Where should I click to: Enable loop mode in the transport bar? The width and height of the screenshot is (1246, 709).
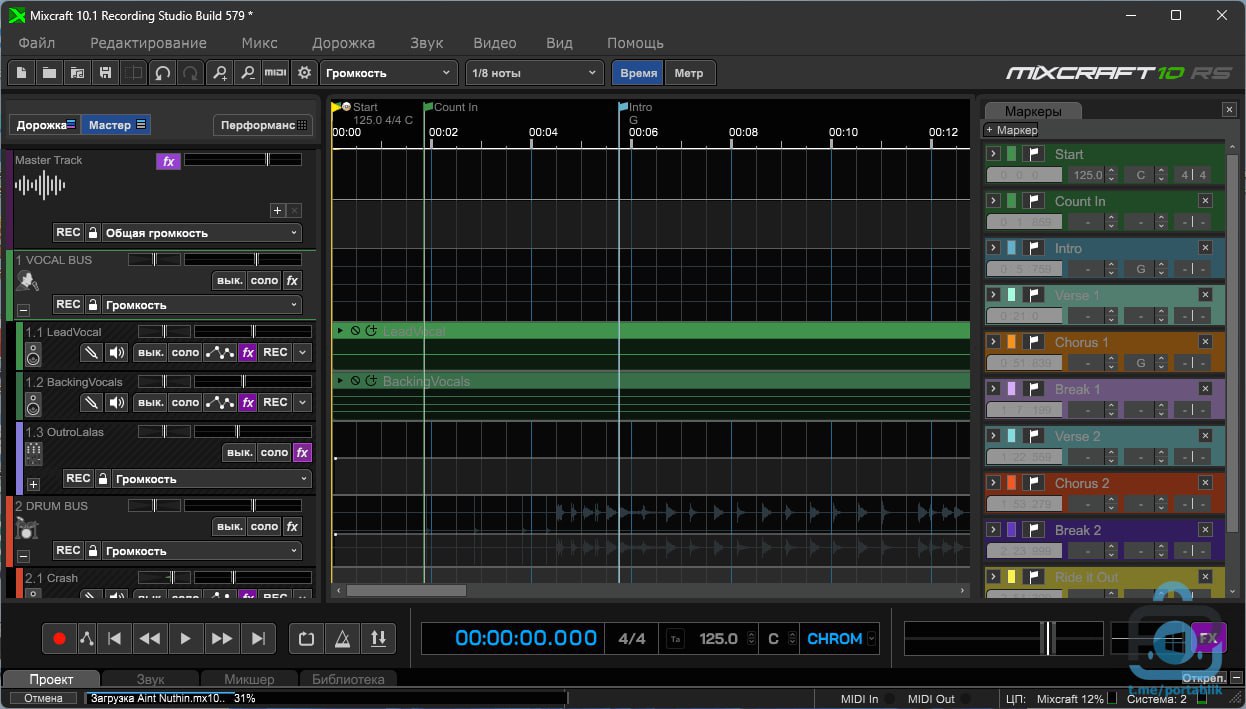307,638
